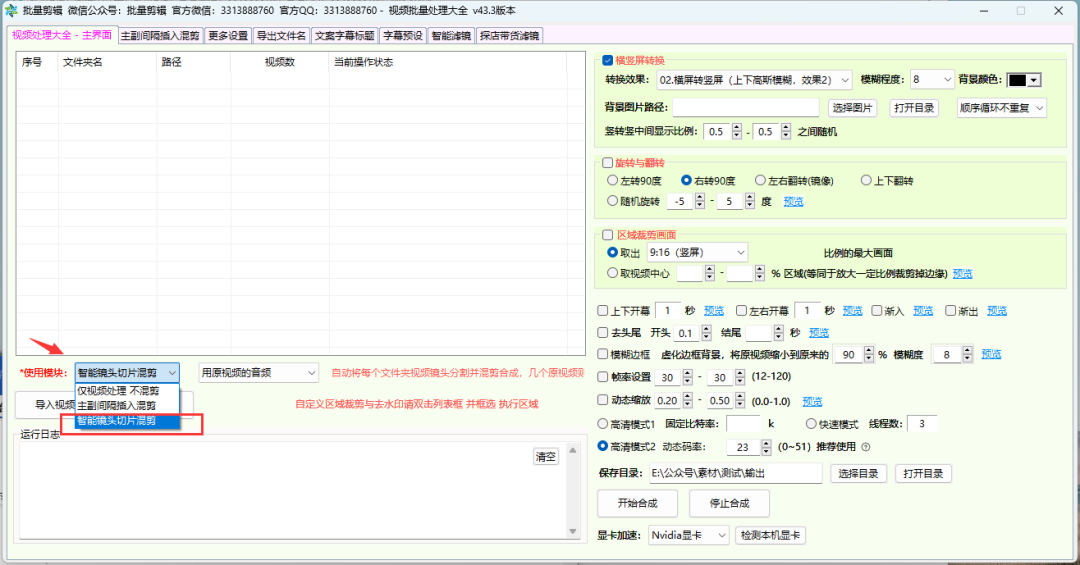The image size is (1080, 565).
Task: Choose the 高清模式1 radio option
Action: (x=602, y=424)
